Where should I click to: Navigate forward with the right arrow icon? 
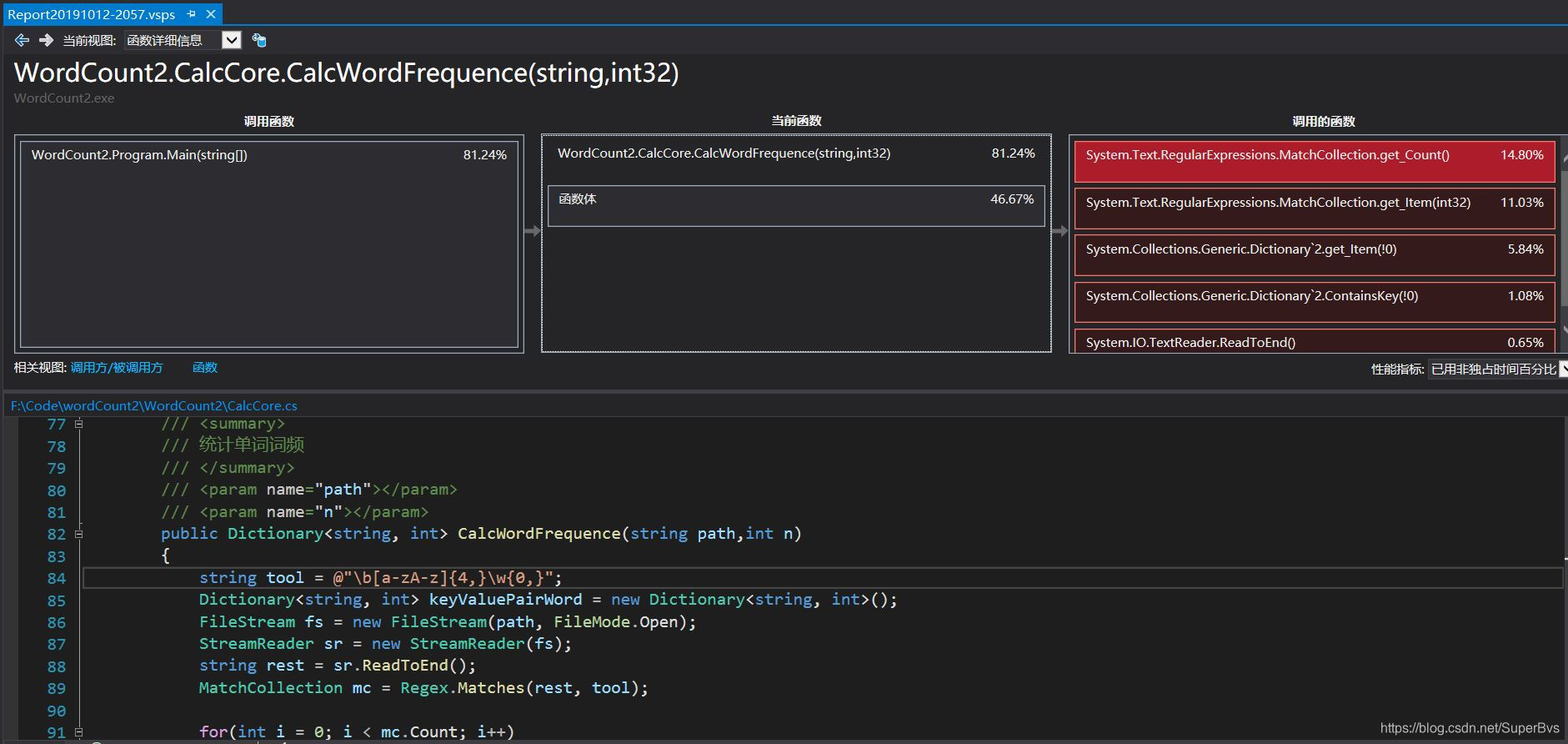click(x=47, y=40)
